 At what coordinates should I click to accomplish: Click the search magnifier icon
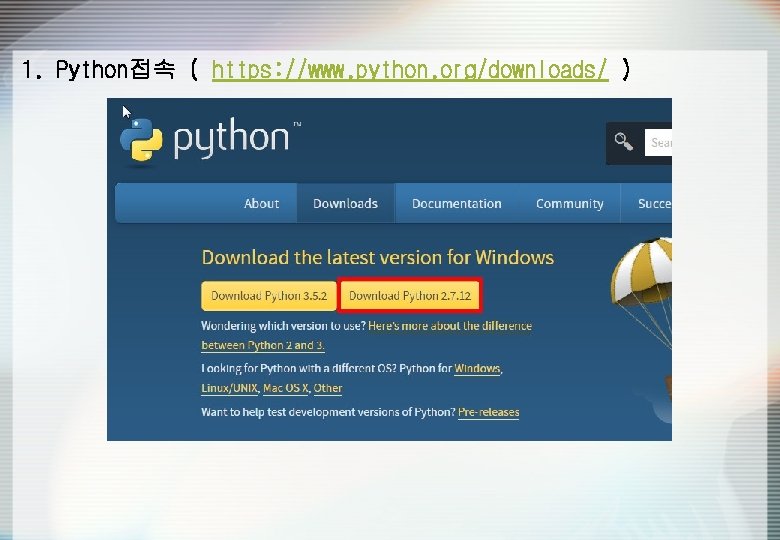point(623,142)
